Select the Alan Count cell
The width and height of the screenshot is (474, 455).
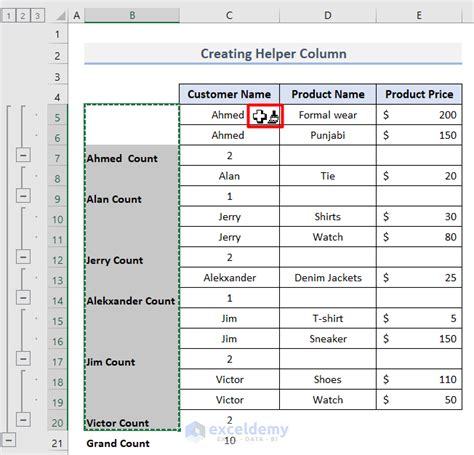pos(132,196)
